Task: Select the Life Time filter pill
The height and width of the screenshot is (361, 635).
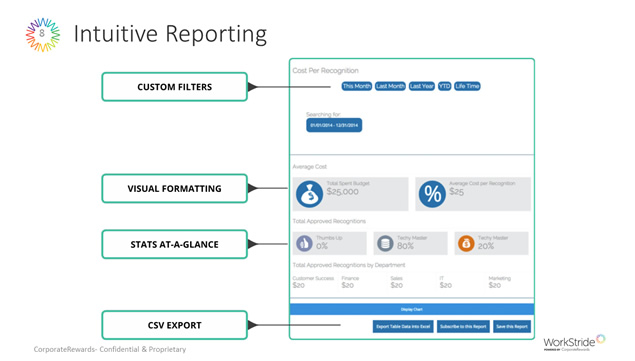Action: (467, 86)
